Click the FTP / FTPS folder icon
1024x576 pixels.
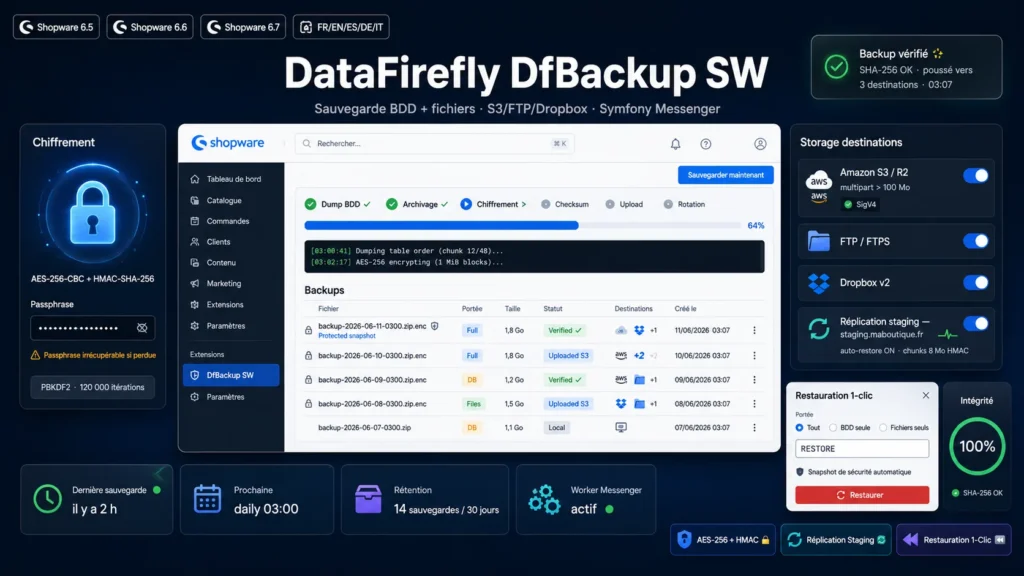tap(818, 241)
